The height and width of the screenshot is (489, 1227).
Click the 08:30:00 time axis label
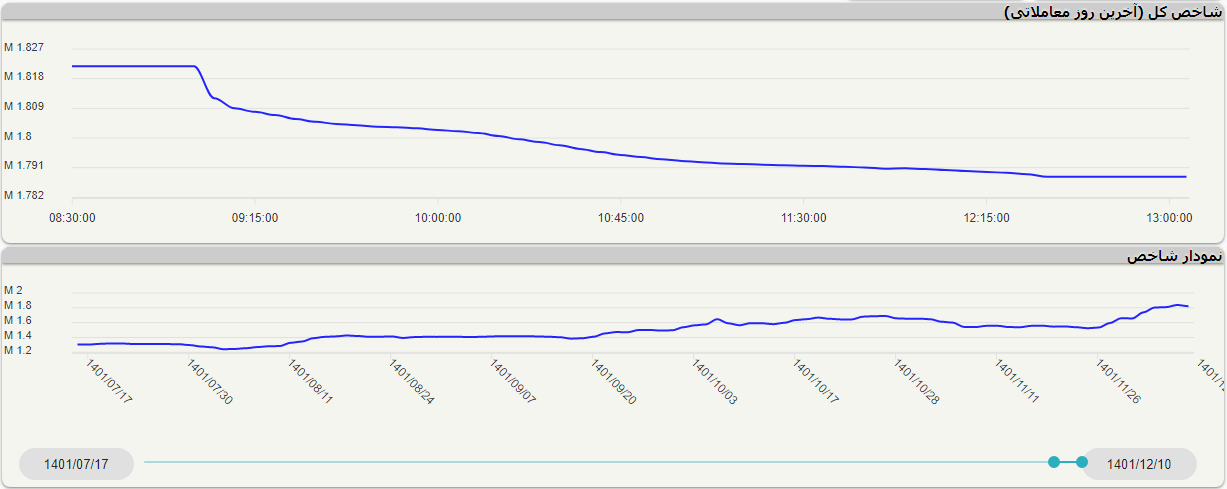tap(73, 217)
